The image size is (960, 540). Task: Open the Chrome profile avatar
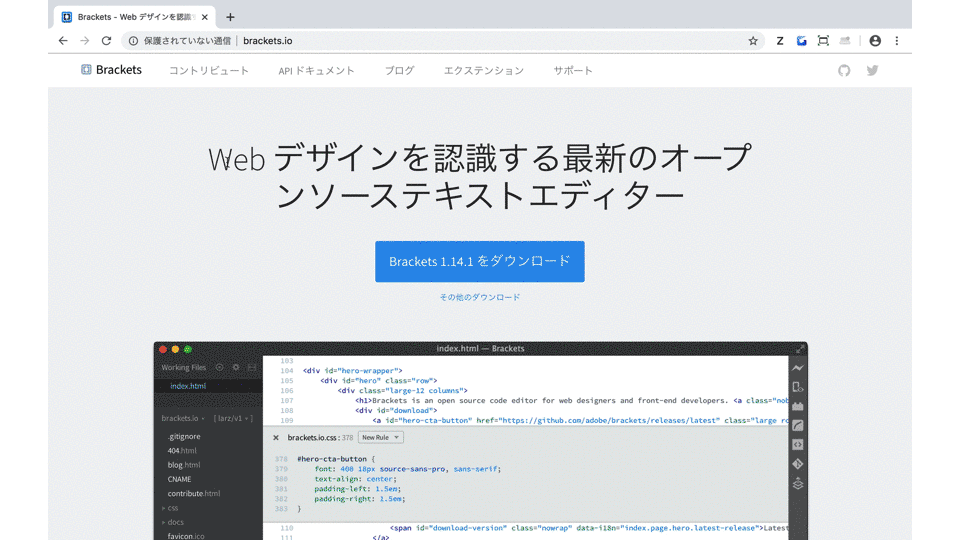[x=875, y=41]
